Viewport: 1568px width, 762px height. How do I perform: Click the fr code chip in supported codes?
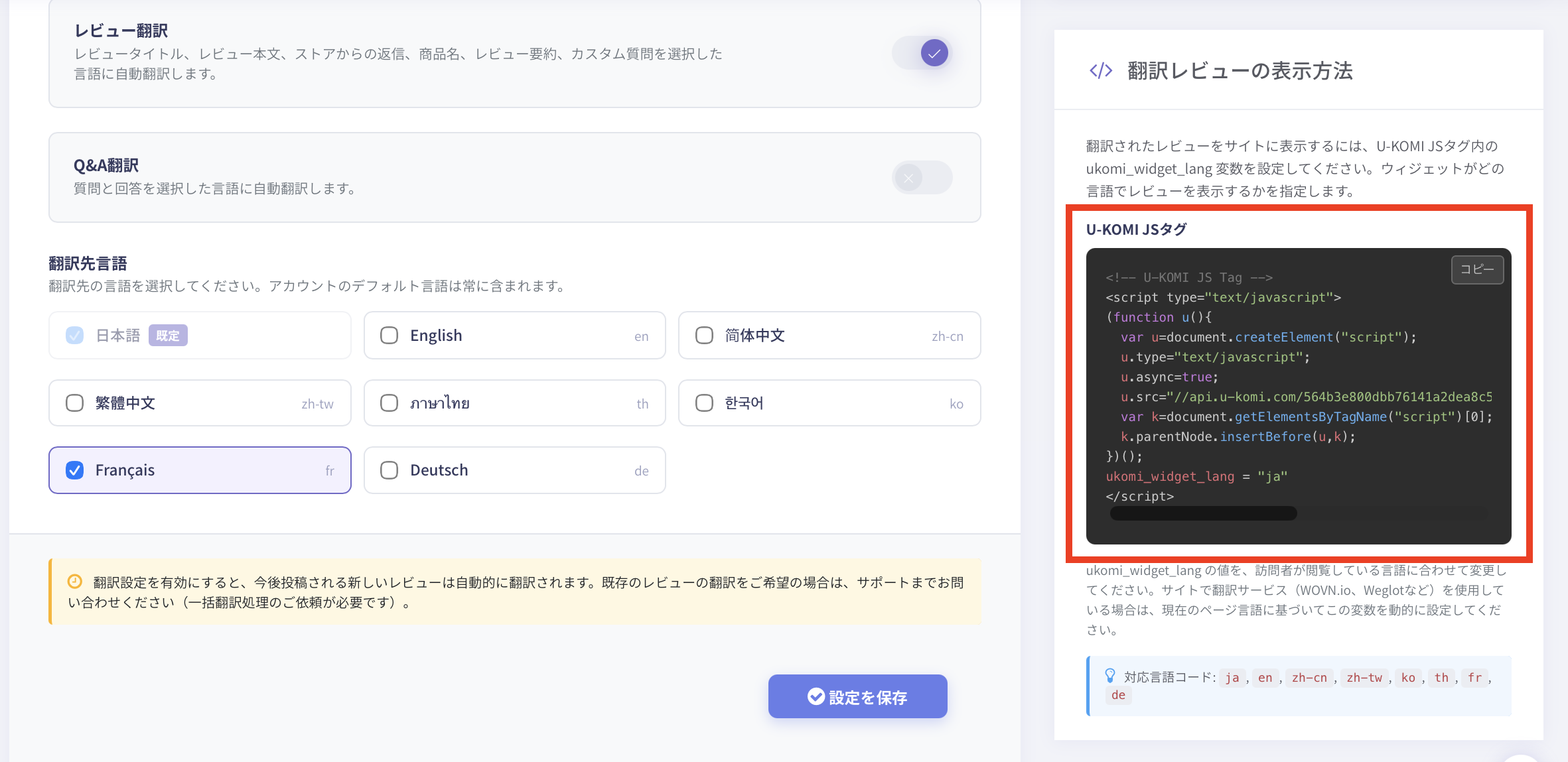pyautogui.click(x=1474, y=678)
